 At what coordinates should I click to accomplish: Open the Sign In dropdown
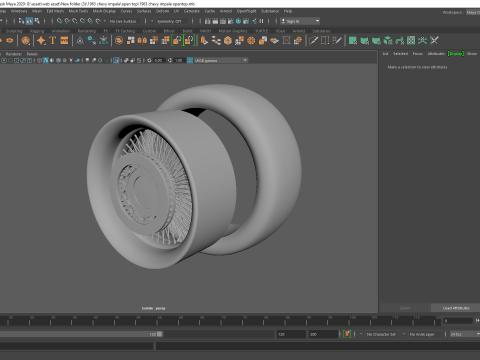pyautogui.click(x=300, y=21)
